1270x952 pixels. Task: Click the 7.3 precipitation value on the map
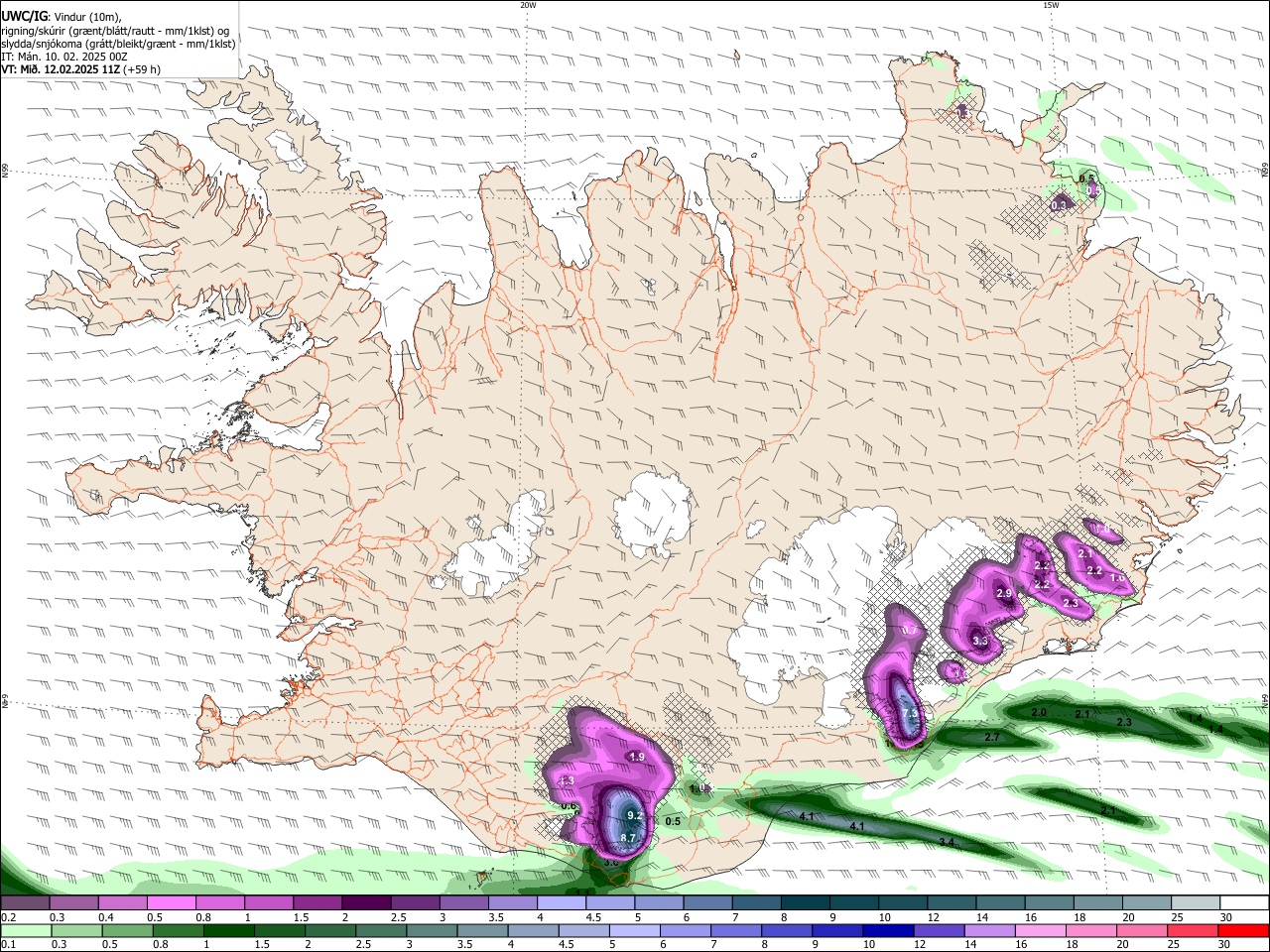(x=911, y=714)
